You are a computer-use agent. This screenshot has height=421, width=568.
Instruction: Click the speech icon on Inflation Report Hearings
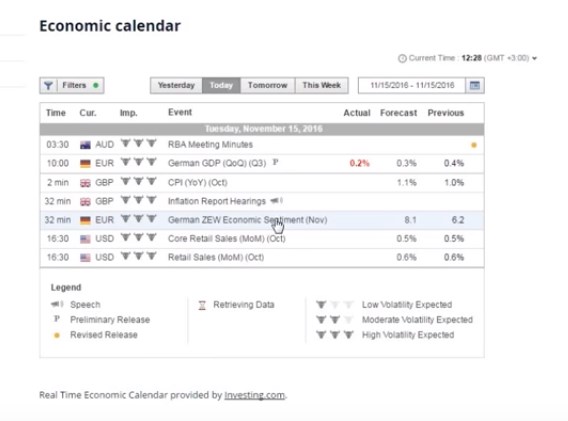[x=276, y=200]
